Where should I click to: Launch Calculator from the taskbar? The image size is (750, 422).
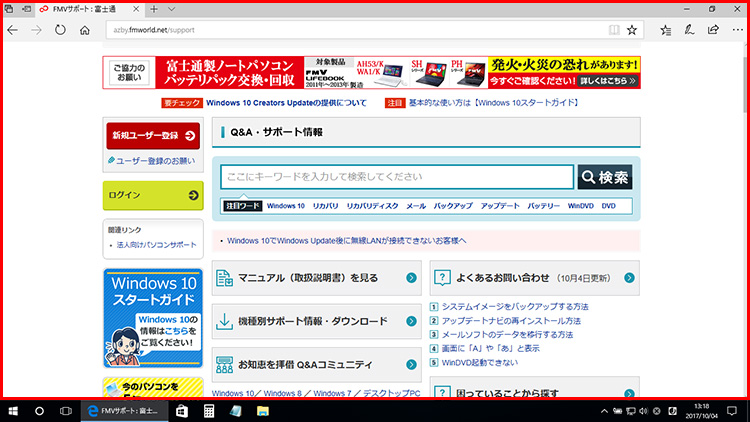pos(210,411)
